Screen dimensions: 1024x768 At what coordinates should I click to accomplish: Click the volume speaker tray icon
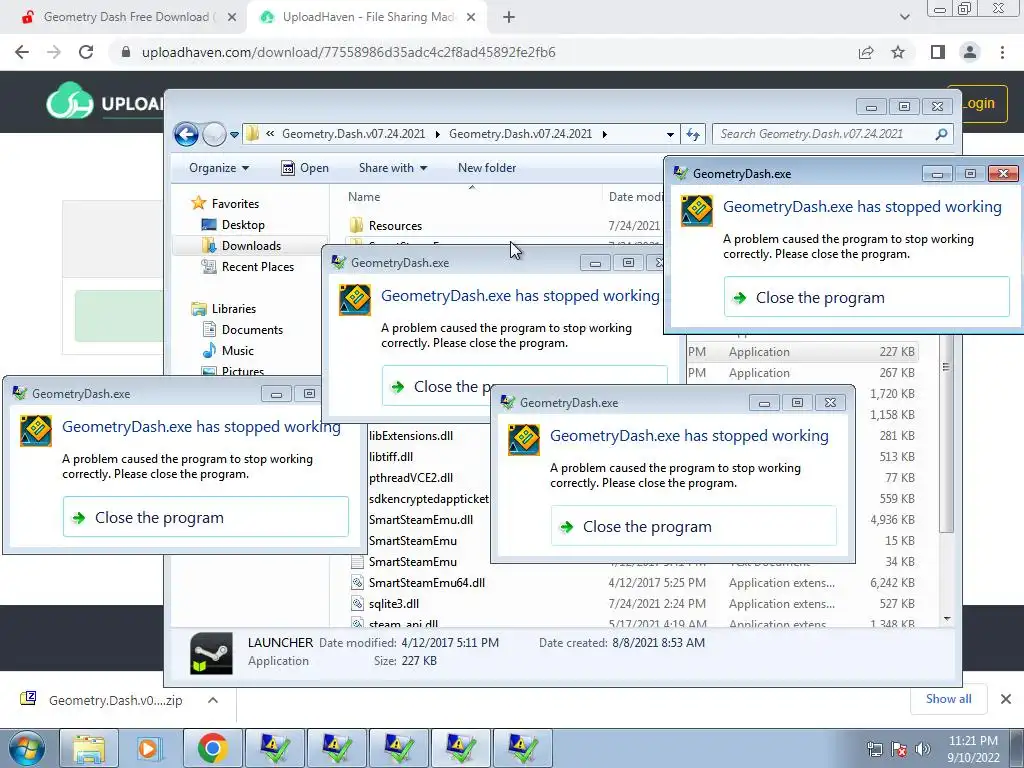pyautogui.click(x=922, y=749)
